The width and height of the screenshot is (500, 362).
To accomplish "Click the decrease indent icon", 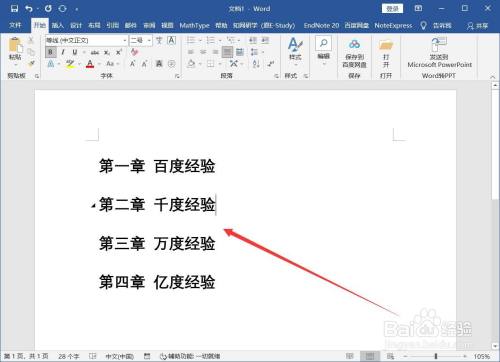I will pos(253,41).
